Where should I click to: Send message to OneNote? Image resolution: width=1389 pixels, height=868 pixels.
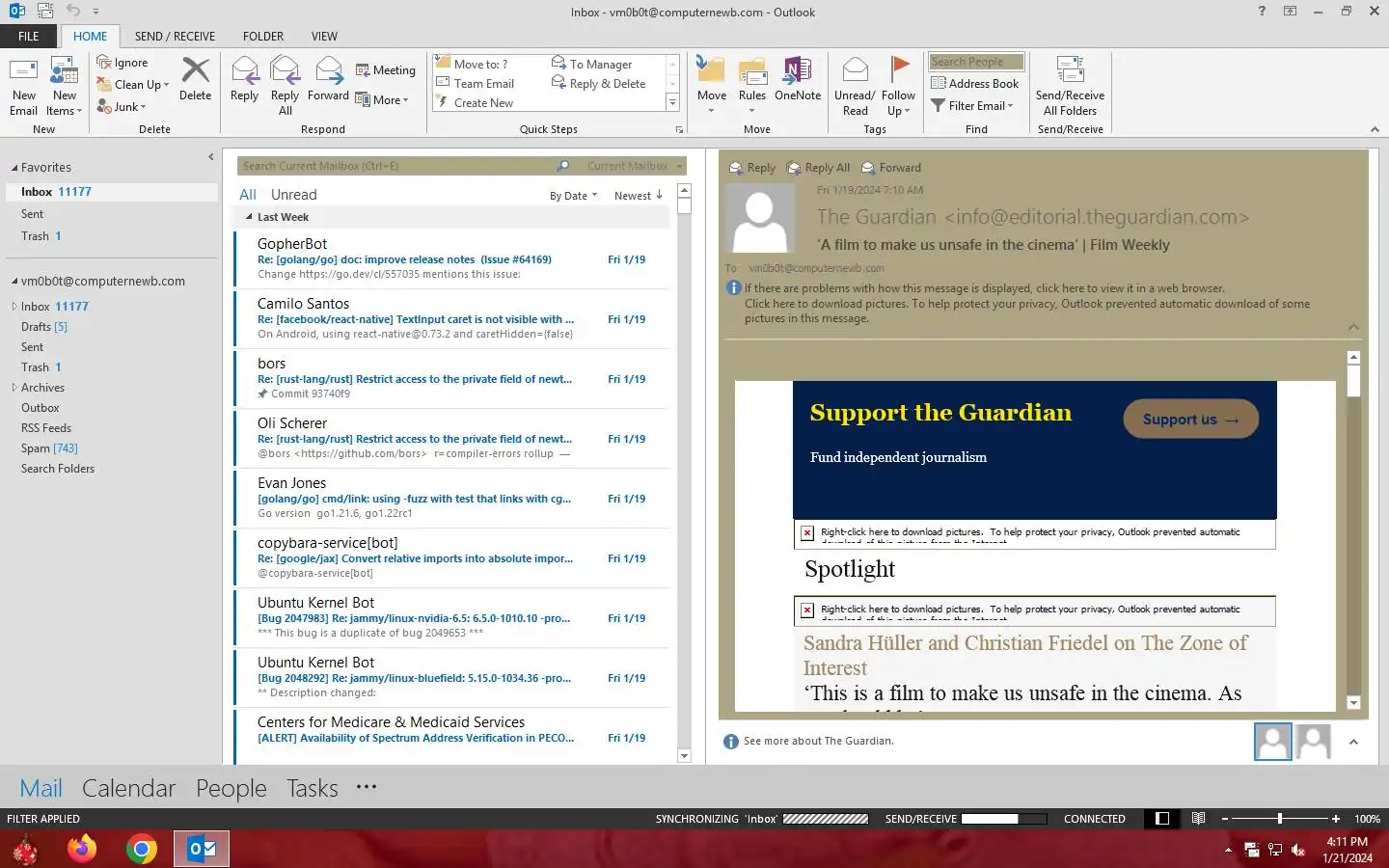tap(798, 79)
